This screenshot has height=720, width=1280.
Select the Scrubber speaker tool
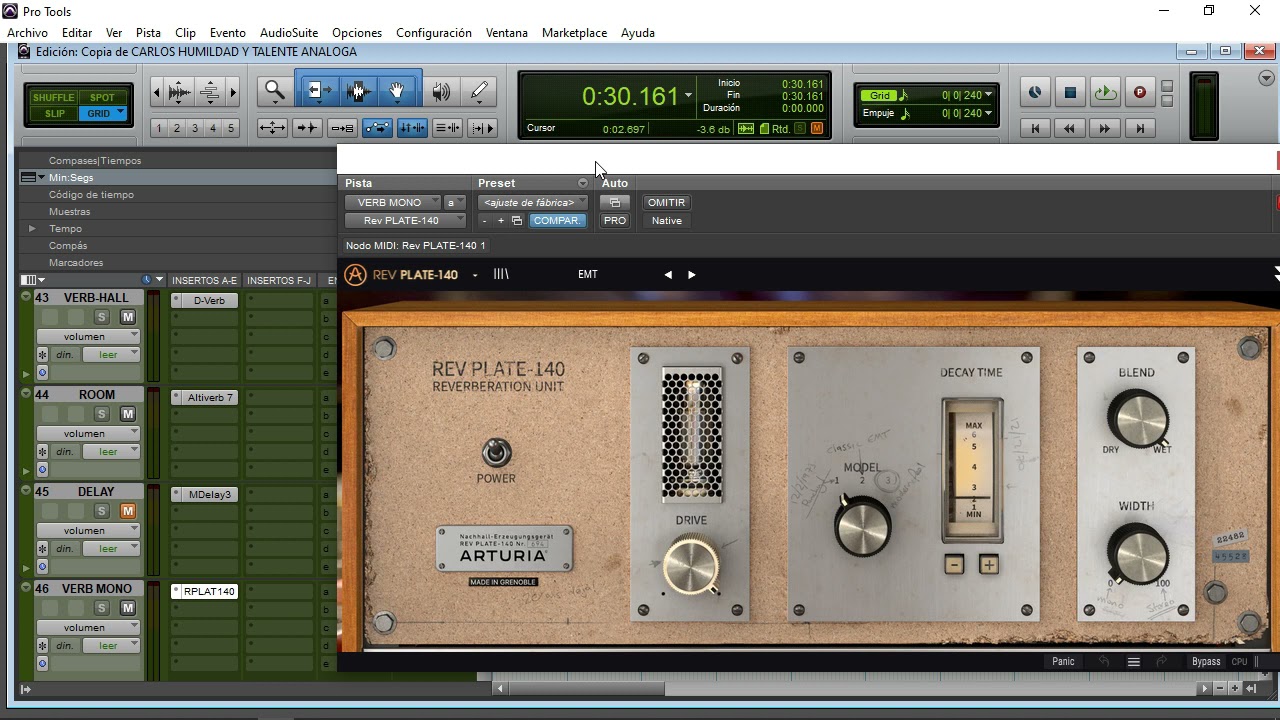click(441, 92)
